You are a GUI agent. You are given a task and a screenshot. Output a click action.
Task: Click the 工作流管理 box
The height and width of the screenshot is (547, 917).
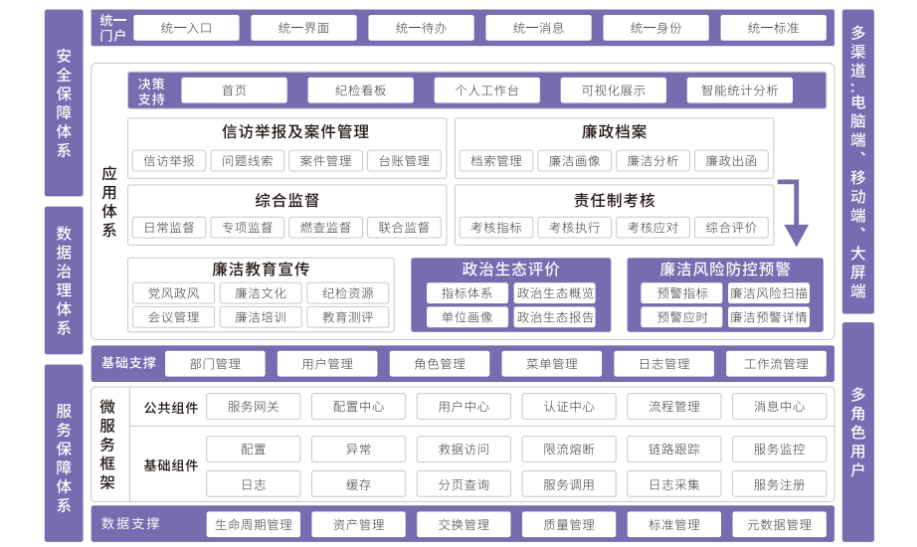click(x=776, y=364)
